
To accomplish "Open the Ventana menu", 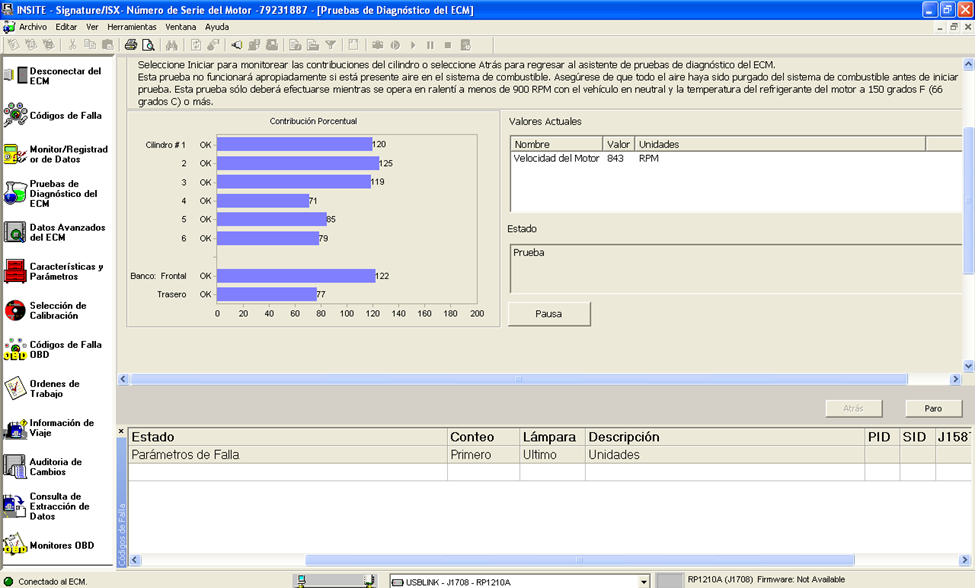I will tap(181, 27).
